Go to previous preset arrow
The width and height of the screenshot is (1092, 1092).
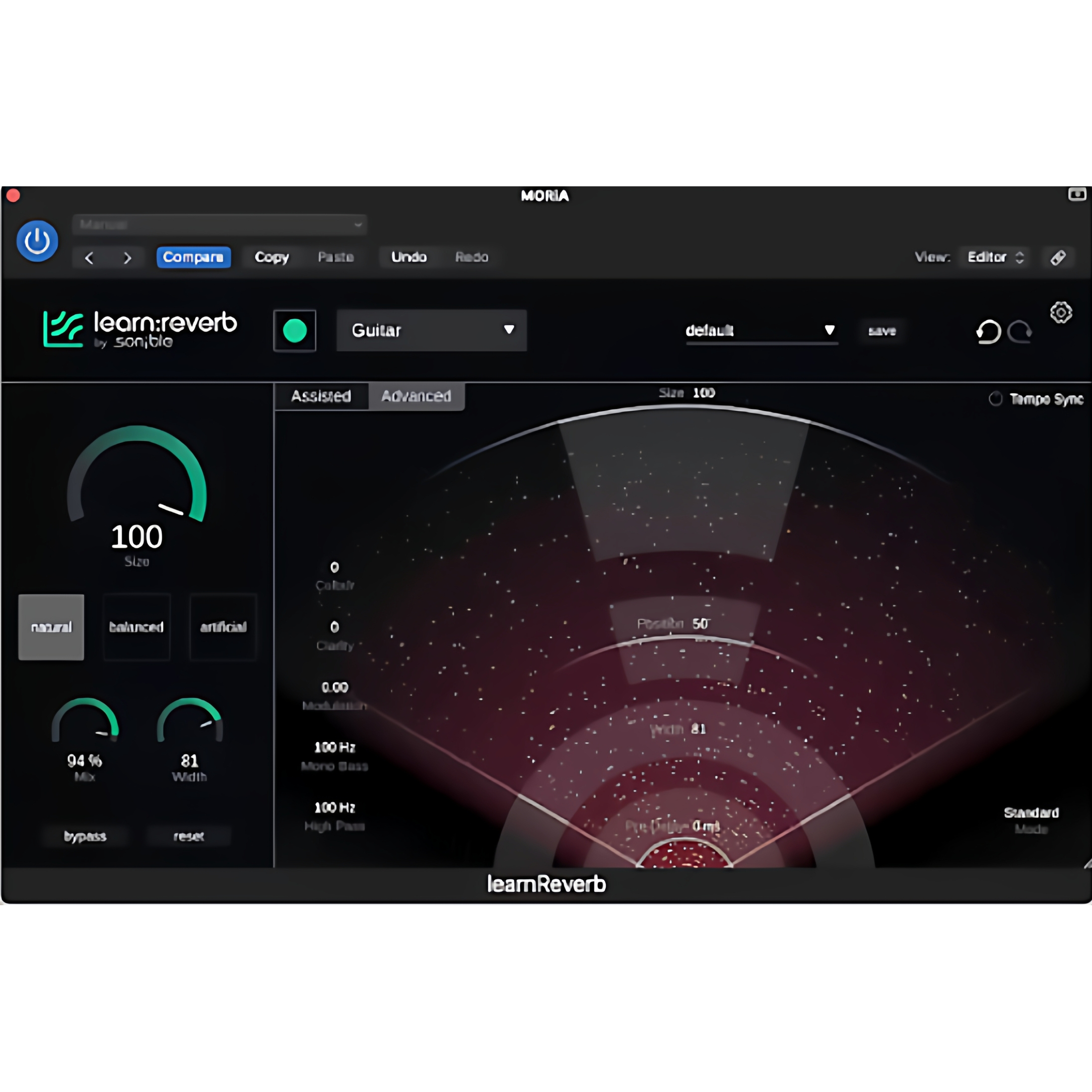(89, 259)
